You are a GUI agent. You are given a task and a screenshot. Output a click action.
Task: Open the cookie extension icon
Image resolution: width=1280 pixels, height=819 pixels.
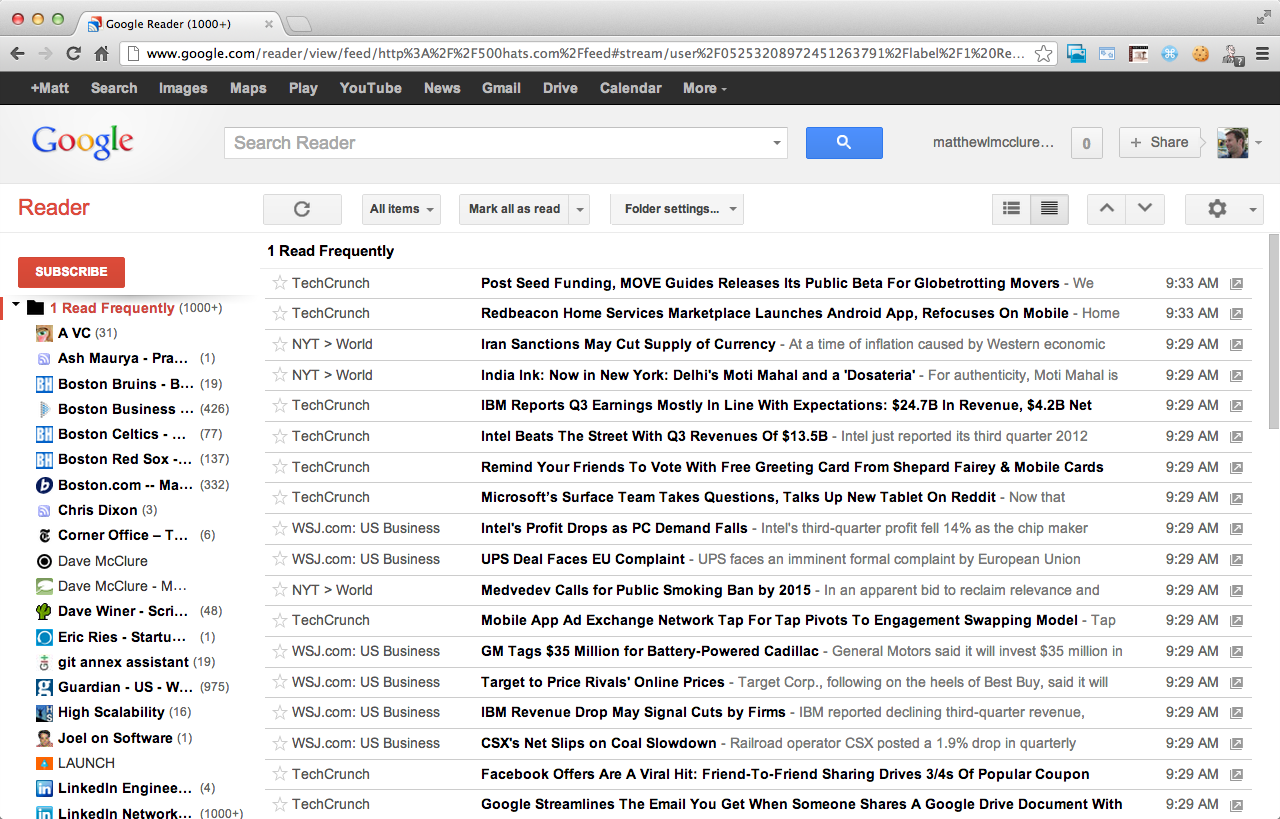[x=1201, y=54]
